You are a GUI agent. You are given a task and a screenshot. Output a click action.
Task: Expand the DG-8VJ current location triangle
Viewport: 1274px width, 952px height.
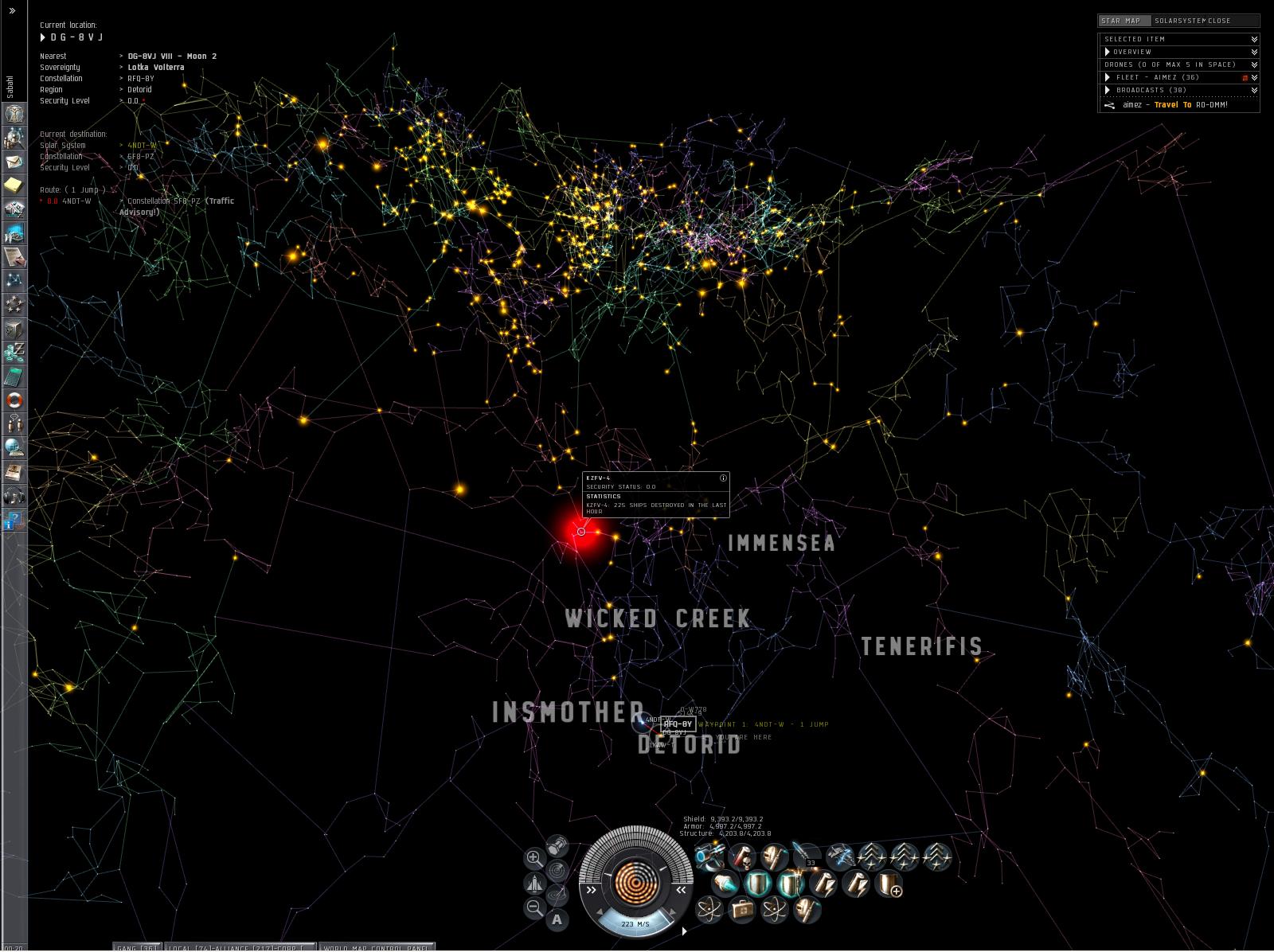pyautogui.click(x=43, y=37)
